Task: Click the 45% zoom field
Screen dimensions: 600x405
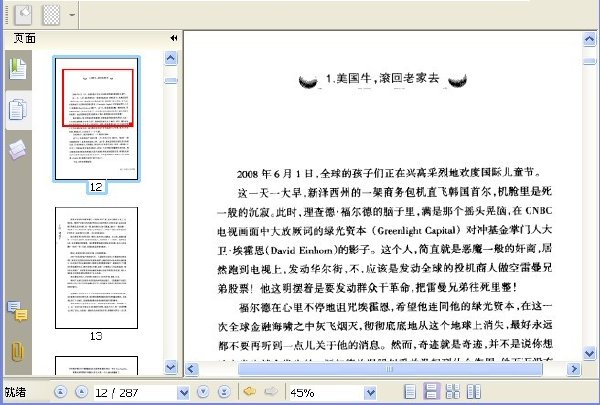Action: point(326,393)
